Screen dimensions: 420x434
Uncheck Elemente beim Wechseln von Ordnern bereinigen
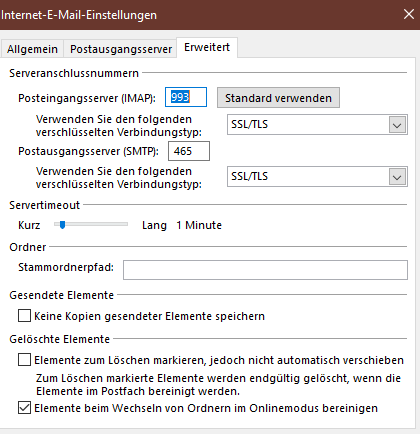pyautogui.click(x=24, y=408)
